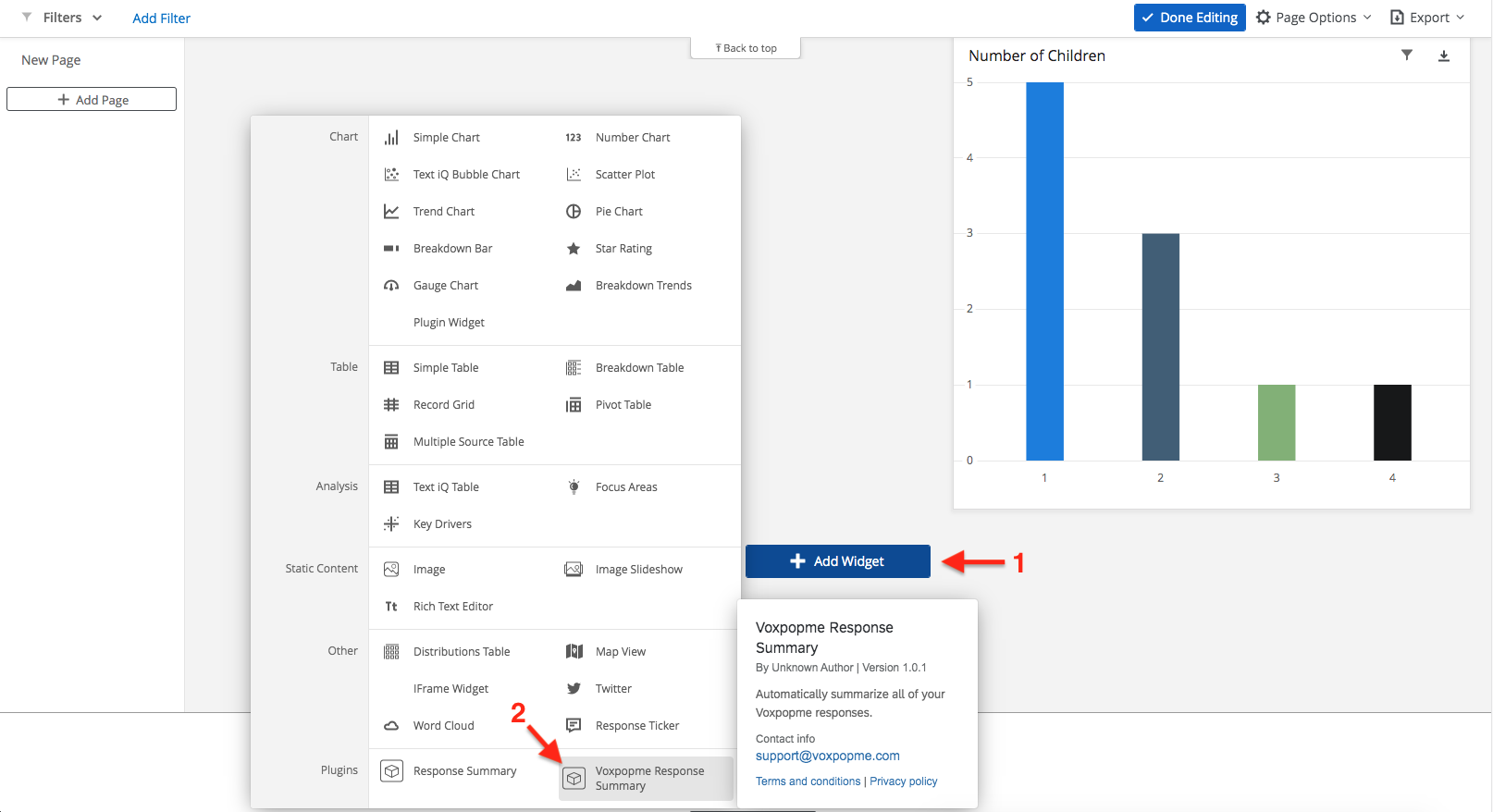Pick the Multiple Source Table icon
Image resolution: width=1493 pixels, height=812 pixels.
pyautogui.click(x=391, y=442)
